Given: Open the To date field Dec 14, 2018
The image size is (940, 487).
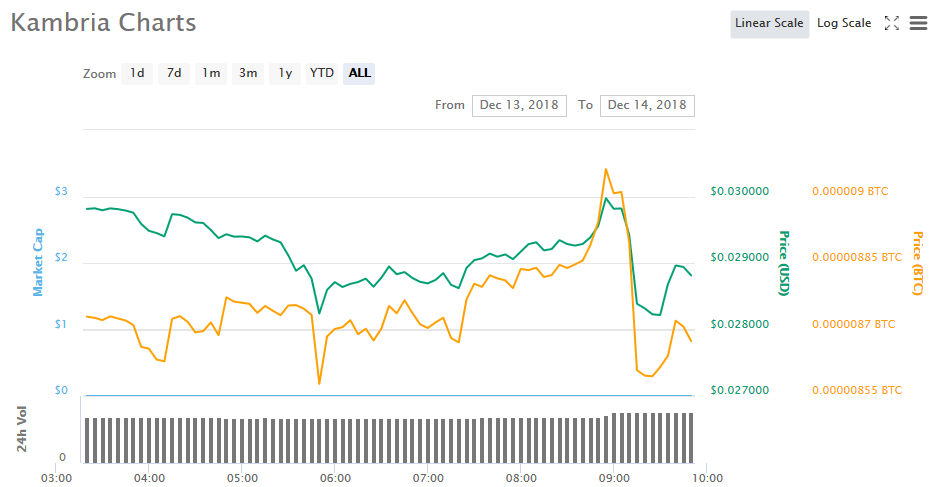Looking at the screenshot, I should click(647, 105).
